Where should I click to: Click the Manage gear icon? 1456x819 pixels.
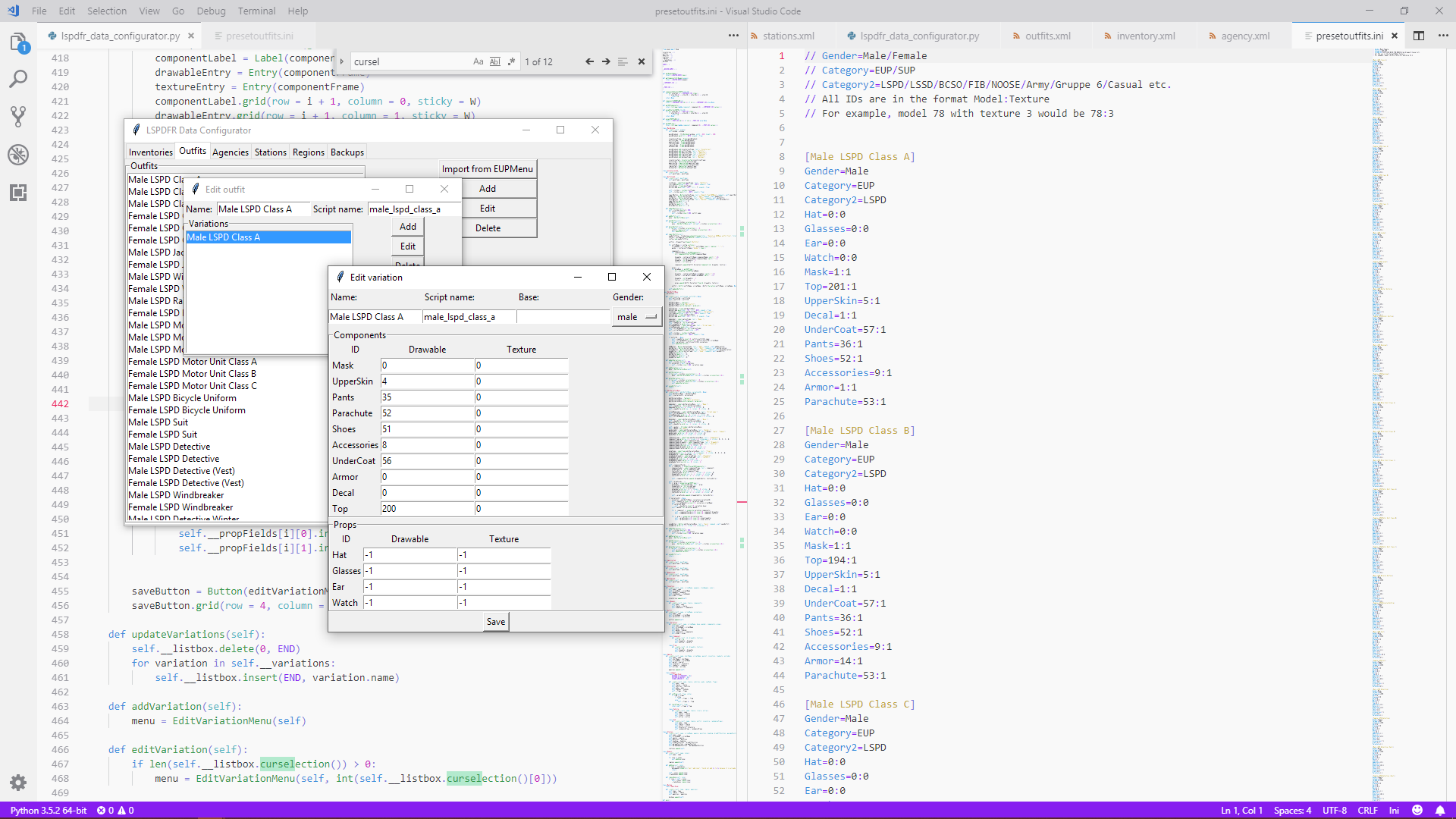(x=18, y=783)
